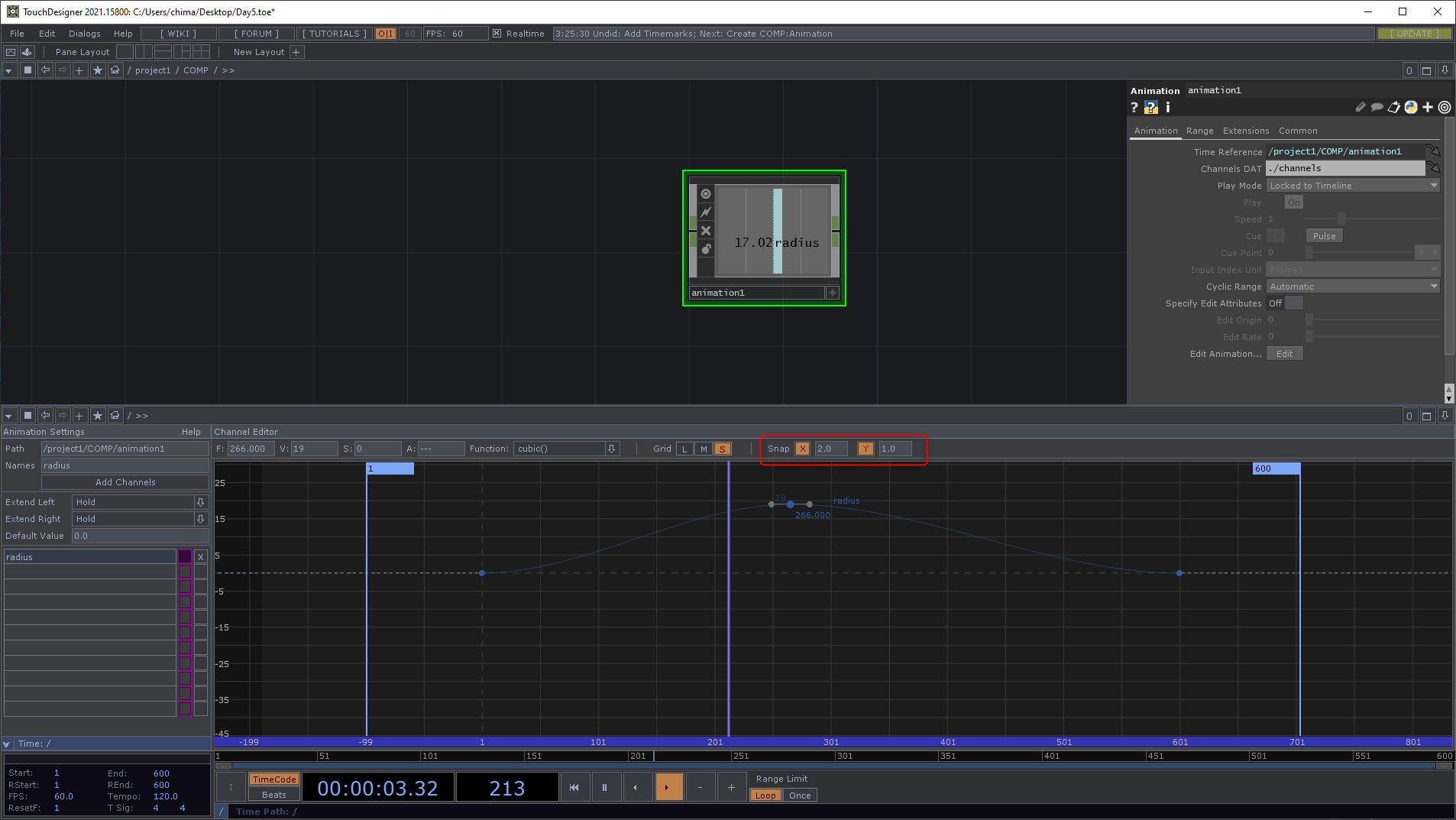Click the bookmark star in top path bar

tap(98, 70)
